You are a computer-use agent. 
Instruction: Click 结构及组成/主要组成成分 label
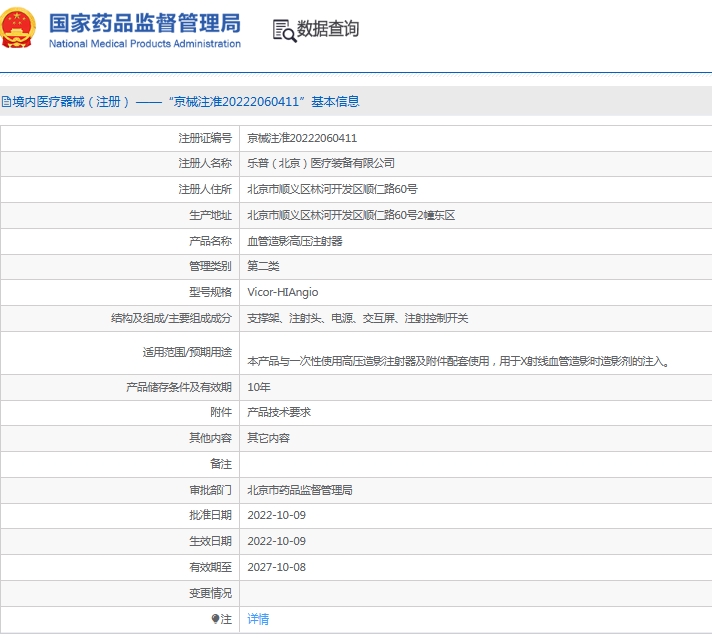click(171, 318)
